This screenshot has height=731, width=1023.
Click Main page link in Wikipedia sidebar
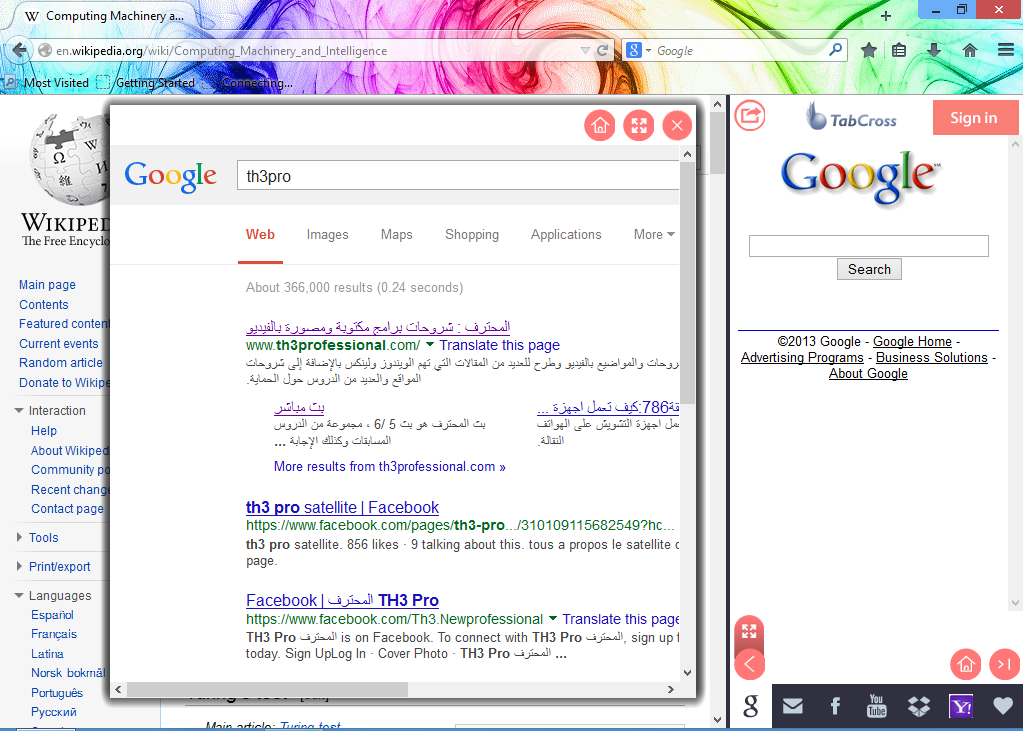point(47,285)
